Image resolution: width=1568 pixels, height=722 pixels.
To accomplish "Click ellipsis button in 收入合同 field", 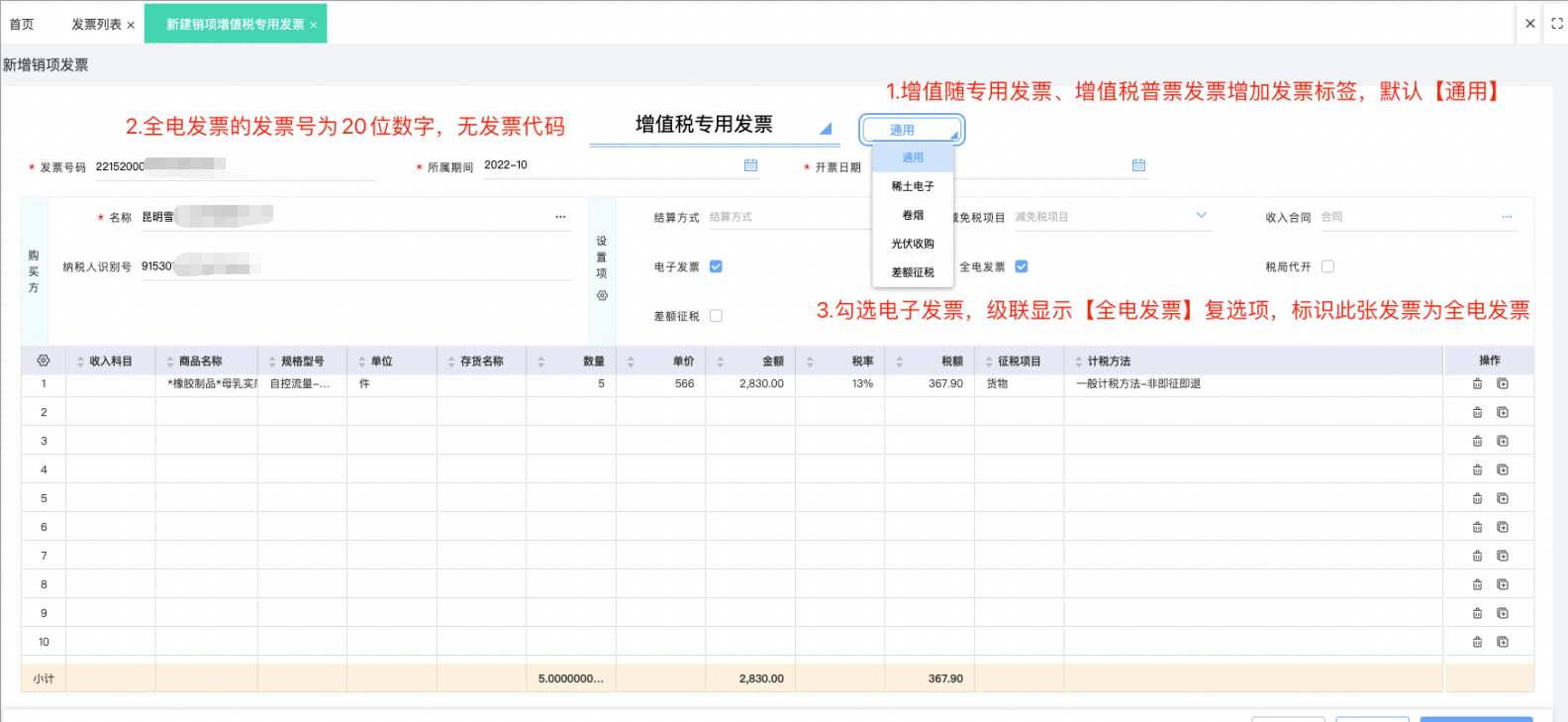I will 1507,217.
